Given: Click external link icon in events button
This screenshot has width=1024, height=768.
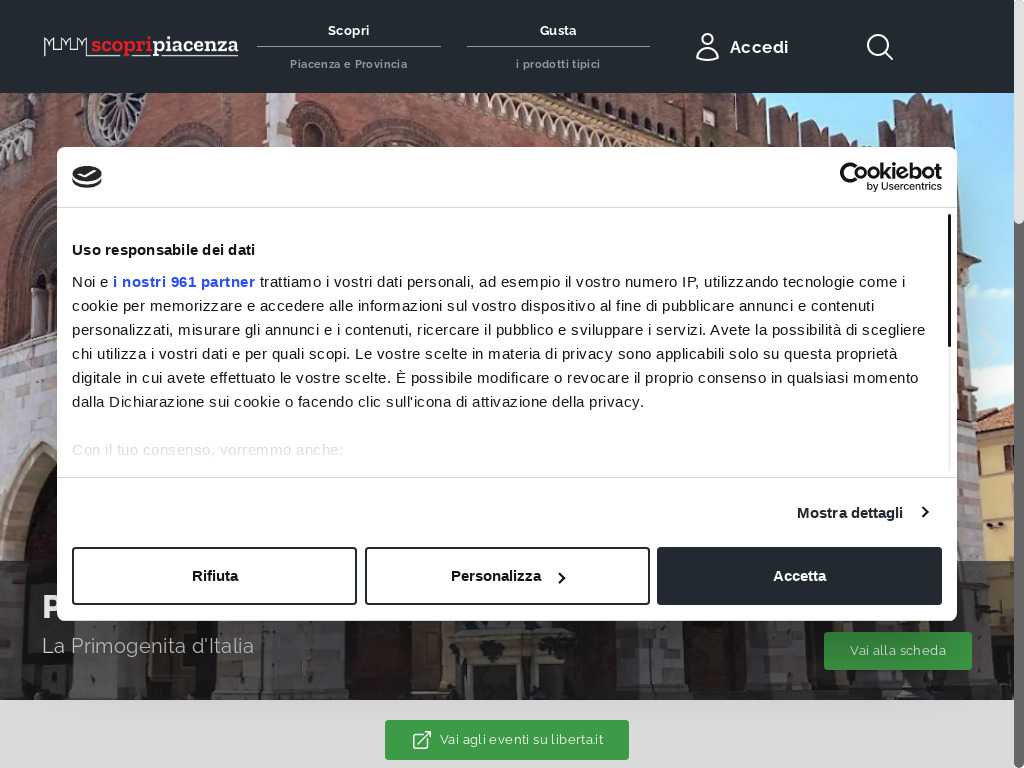Looking at the screenshot, I should point(422,740).
